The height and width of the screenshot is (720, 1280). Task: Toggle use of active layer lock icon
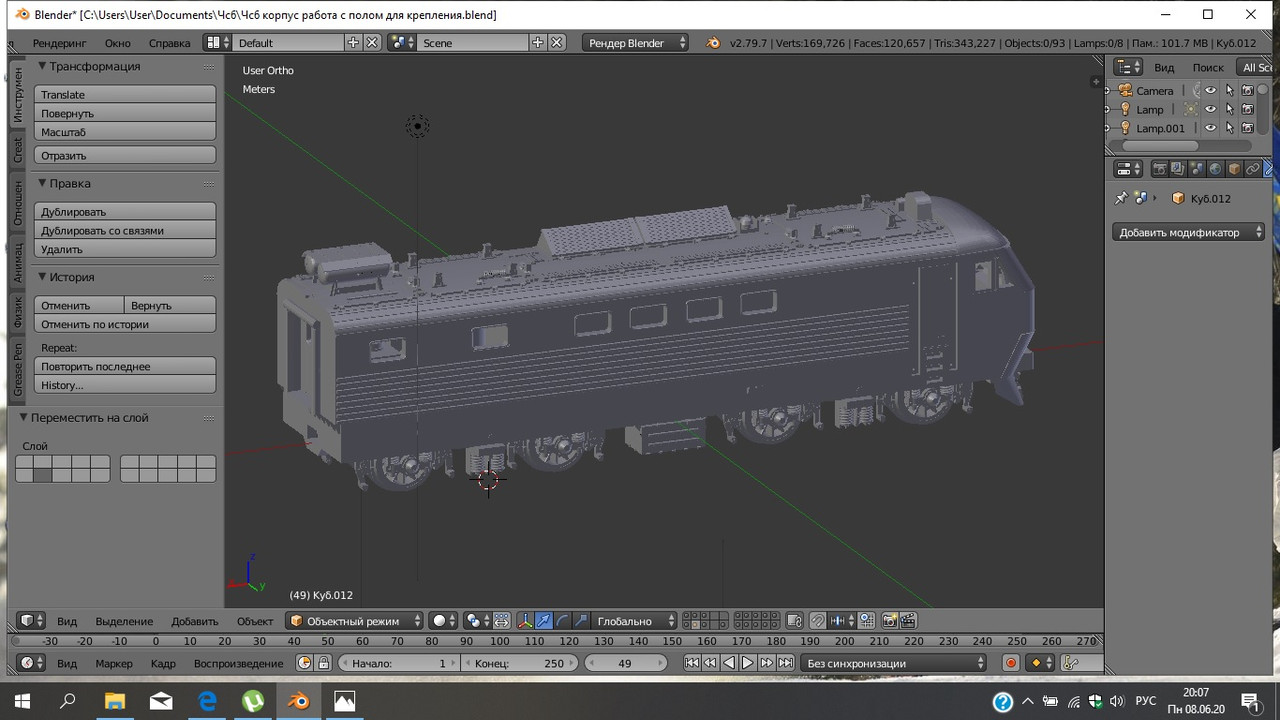[x=794, y=621]
